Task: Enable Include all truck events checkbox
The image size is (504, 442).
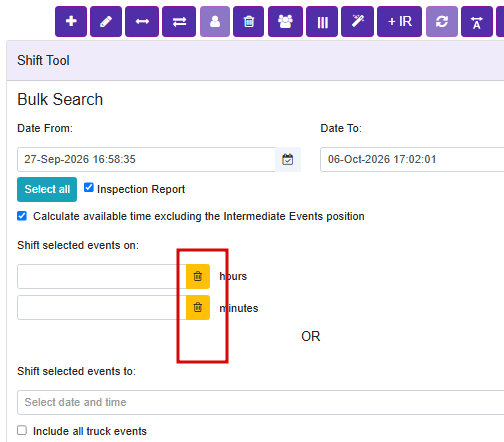Action: (x=22, y=430)
